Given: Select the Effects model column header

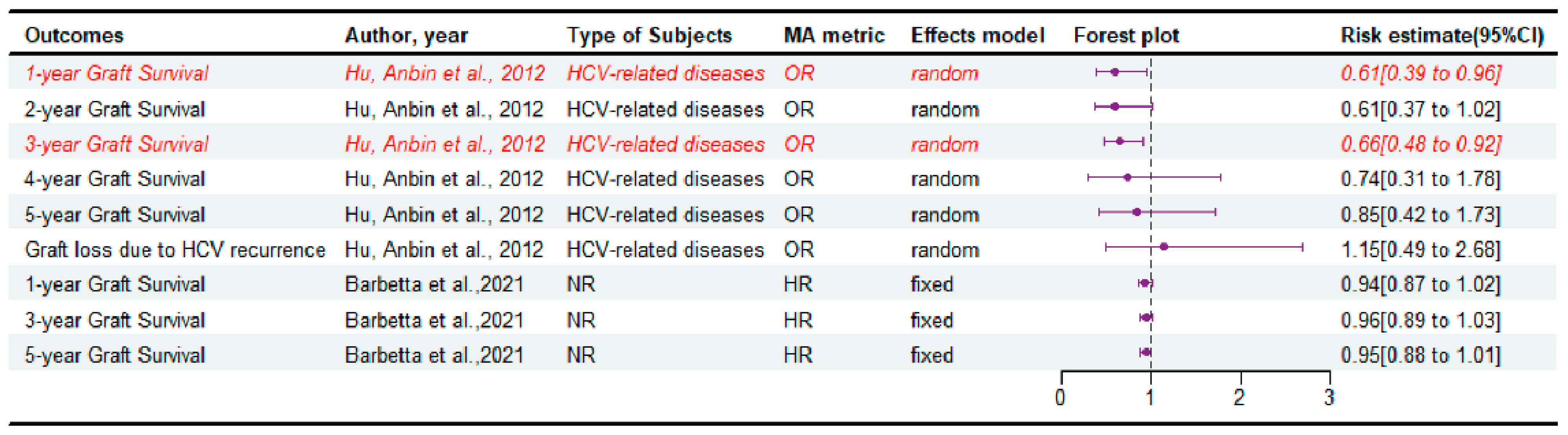Looking at the screenshot, I should 977,35.
